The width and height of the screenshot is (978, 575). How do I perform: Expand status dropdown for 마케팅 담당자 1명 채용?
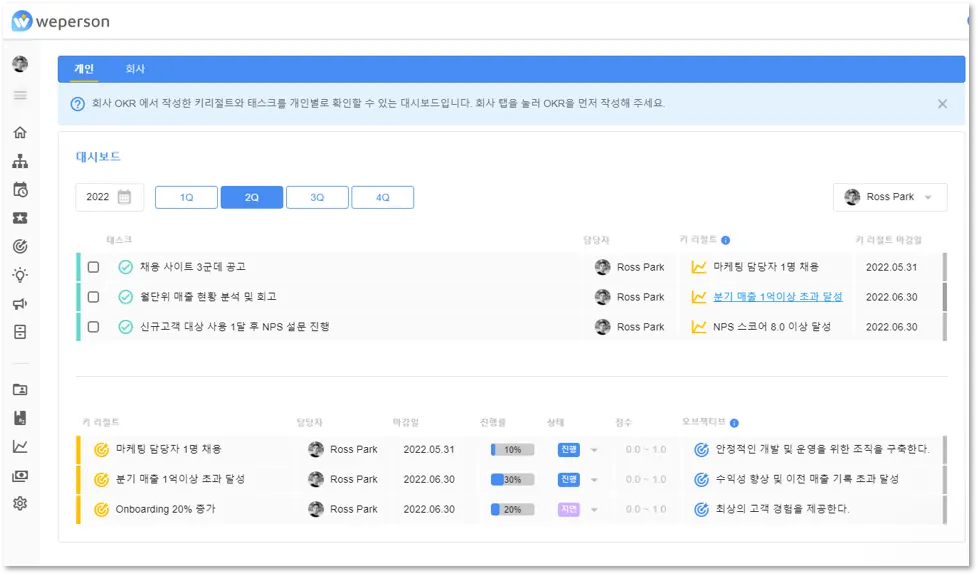(594, 450)
